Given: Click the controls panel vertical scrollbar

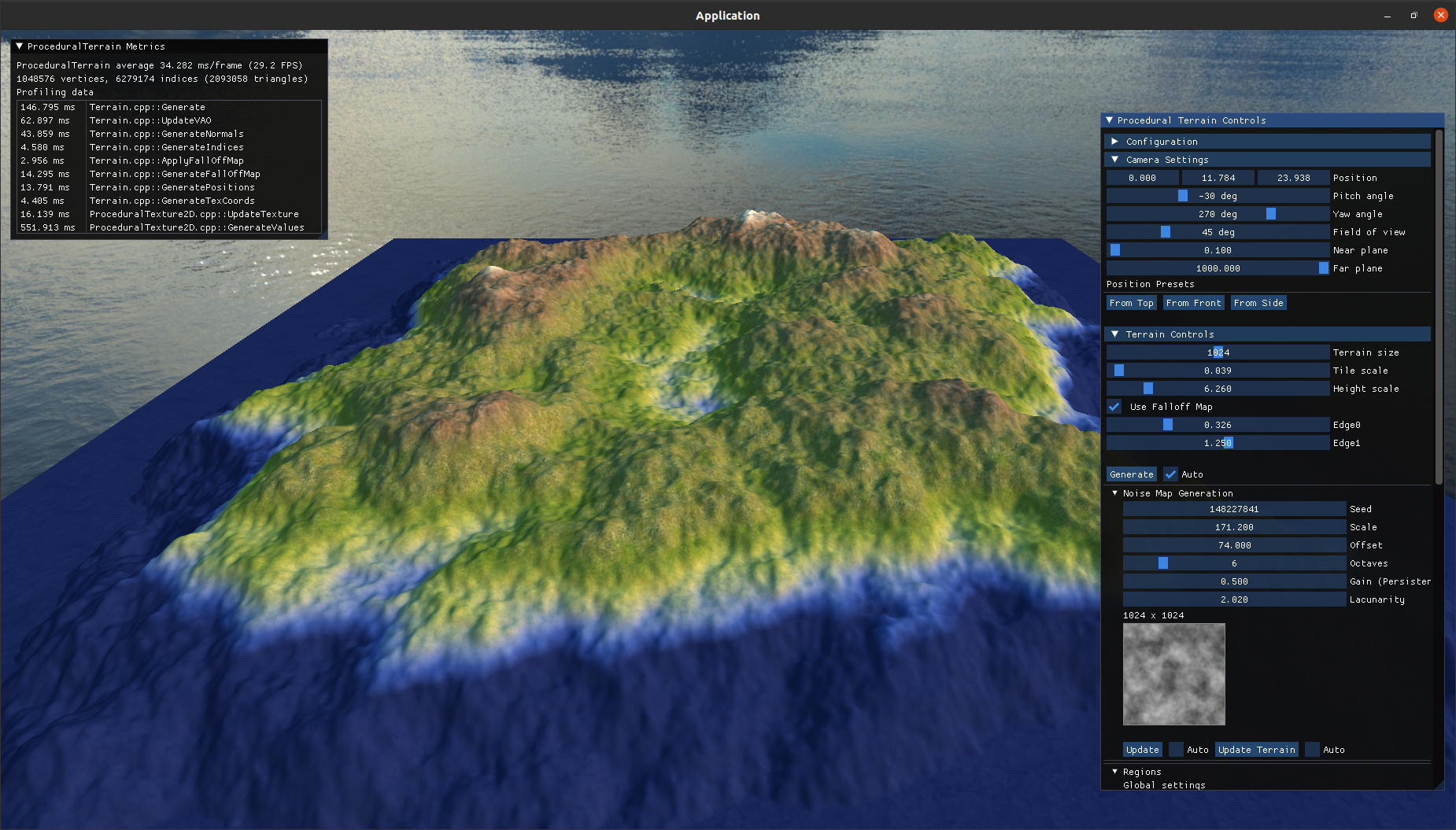Looking at the screenshot, I should pos(1439,308).
